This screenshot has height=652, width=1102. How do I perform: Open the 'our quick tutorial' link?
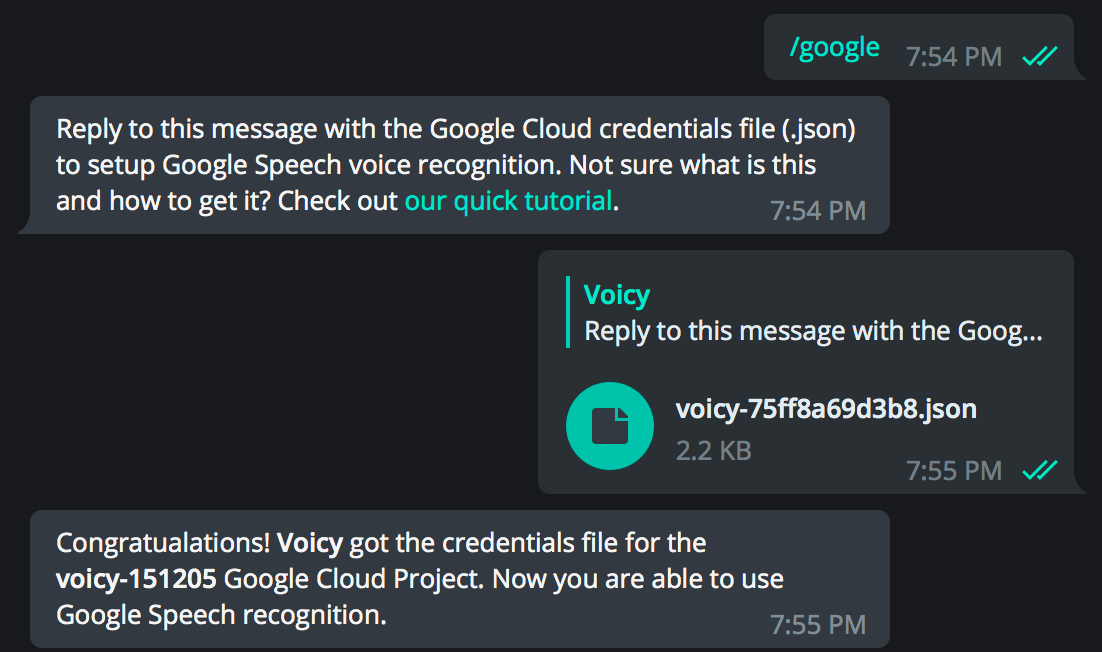(510, 201)
